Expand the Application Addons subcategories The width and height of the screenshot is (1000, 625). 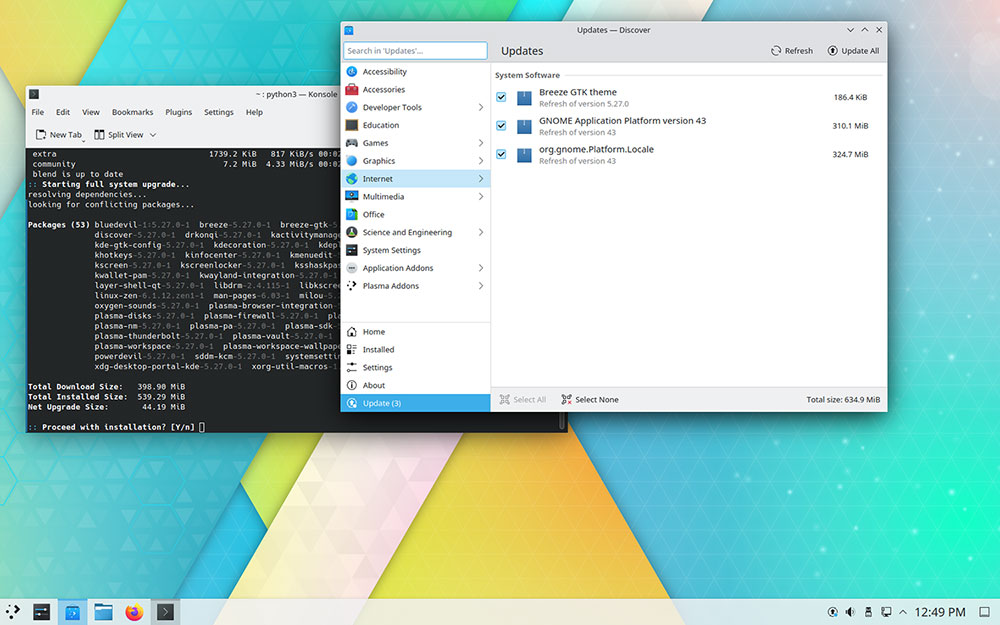[481, 268]
